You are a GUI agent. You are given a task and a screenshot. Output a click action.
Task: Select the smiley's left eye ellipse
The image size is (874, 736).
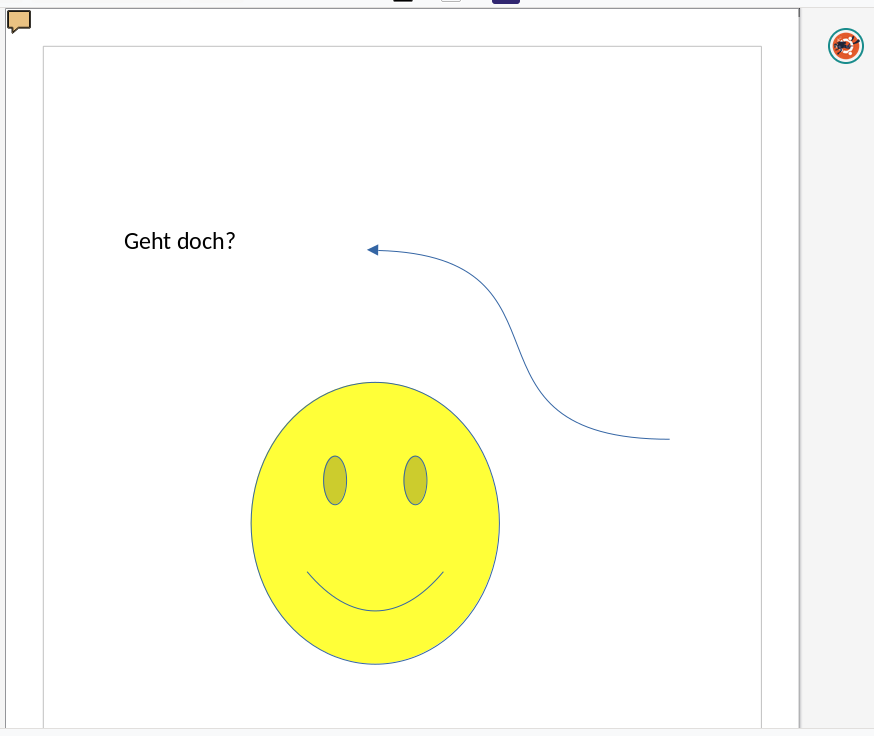point(335,480)
